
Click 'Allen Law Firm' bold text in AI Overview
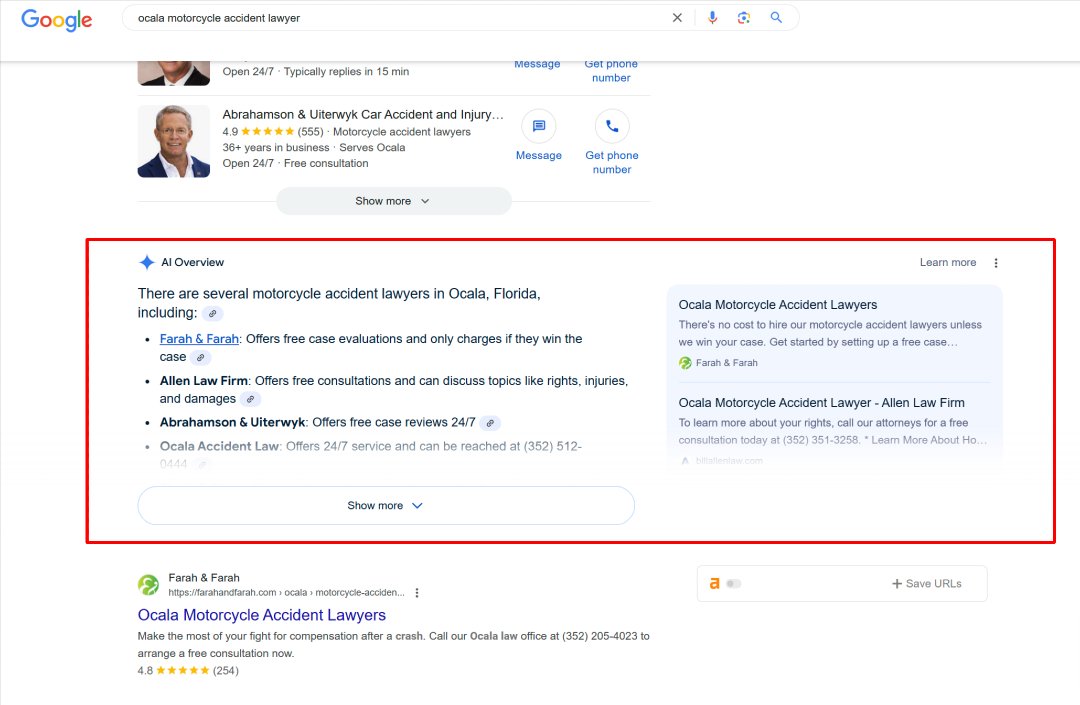(x=204, y=381)
